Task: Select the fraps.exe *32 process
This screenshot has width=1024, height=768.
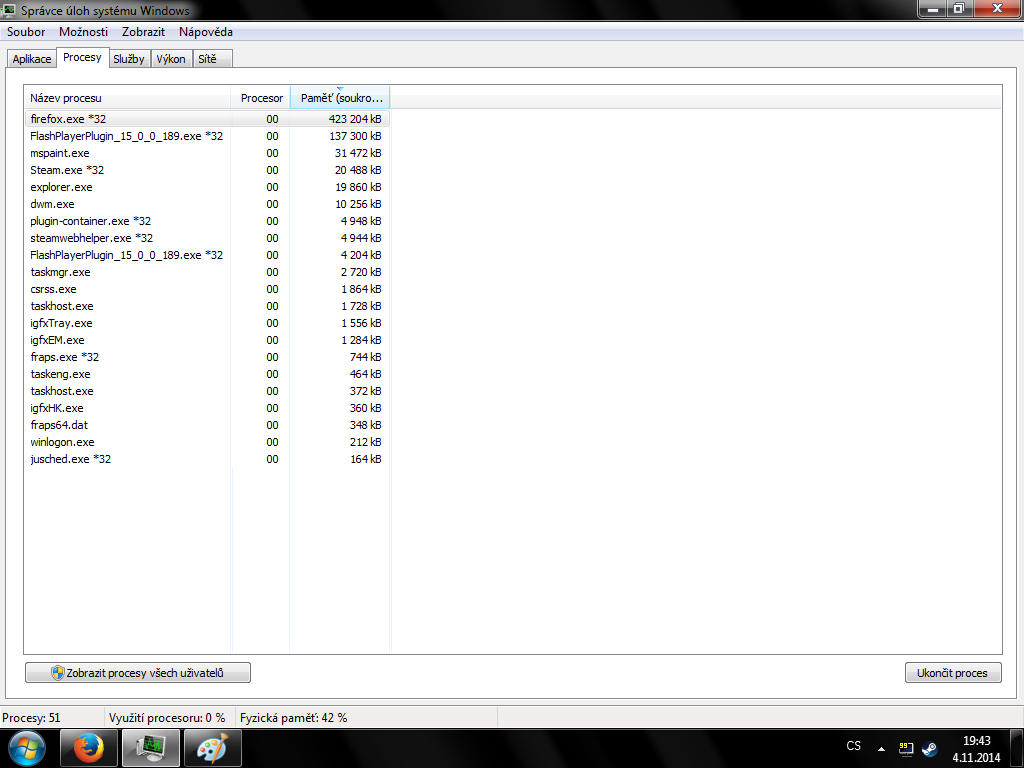Action: coord(207,357)
